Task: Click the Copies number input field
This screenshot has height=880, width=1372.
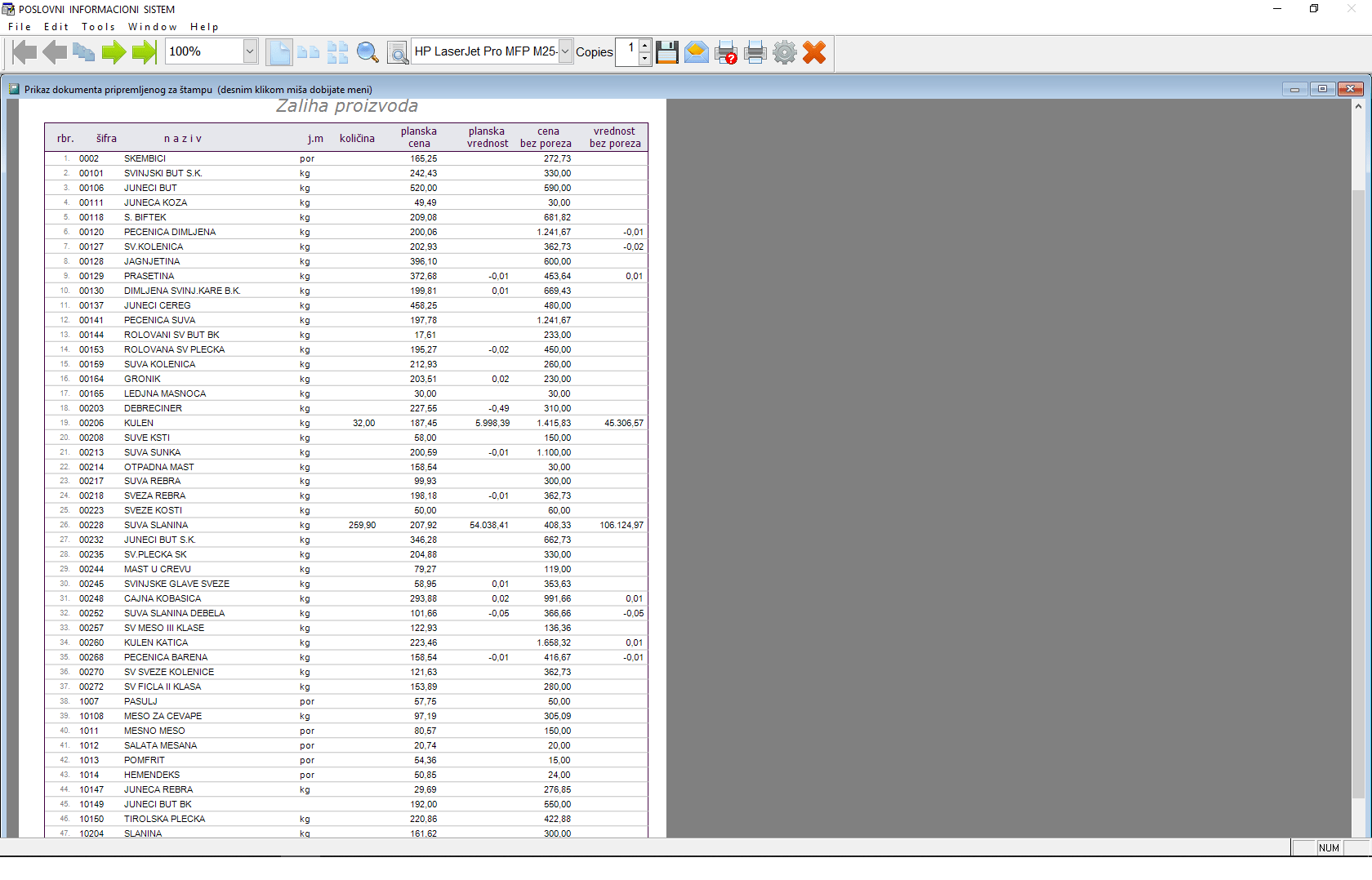Action: (x=627, y=51)
